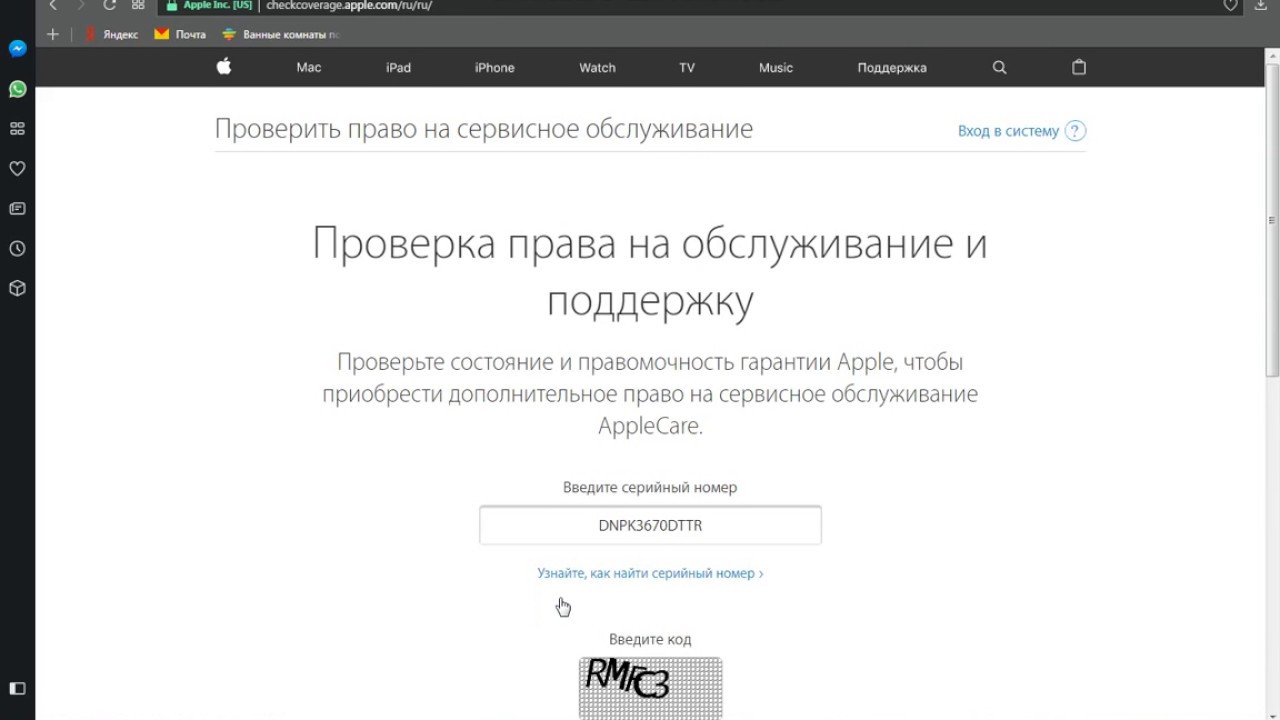
Task: Click Узнайте, как найти серийный номер link
Action: [650, 573]
